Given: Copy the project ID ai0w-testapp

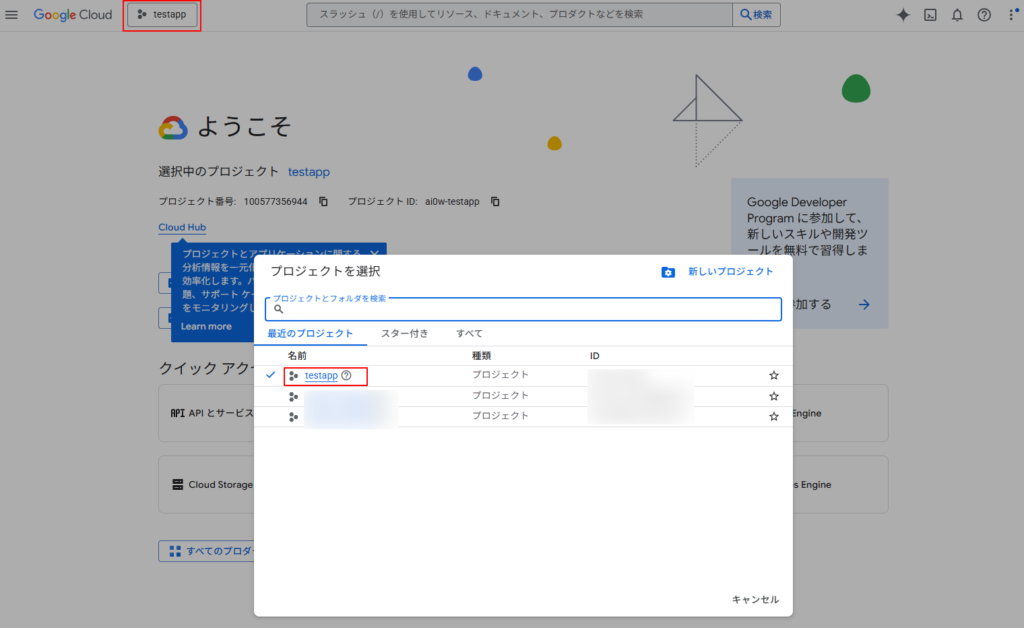Looking at the screenshot, I should pyautogui.click(x=495, y=202).
